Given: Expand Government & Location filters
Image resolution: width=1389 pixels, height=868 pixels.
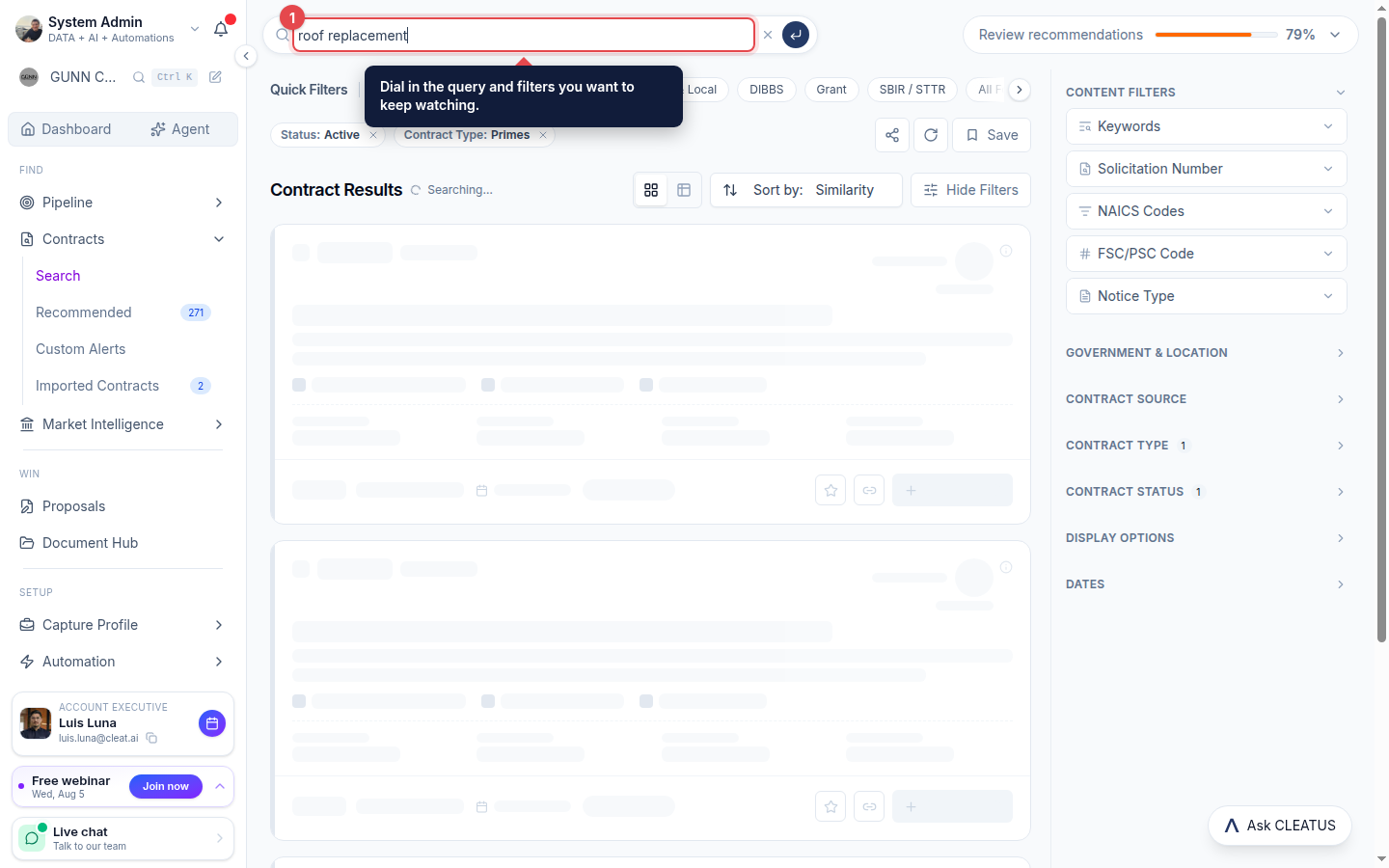Looking at the screenshot, I should click(x=1206, y=353).
